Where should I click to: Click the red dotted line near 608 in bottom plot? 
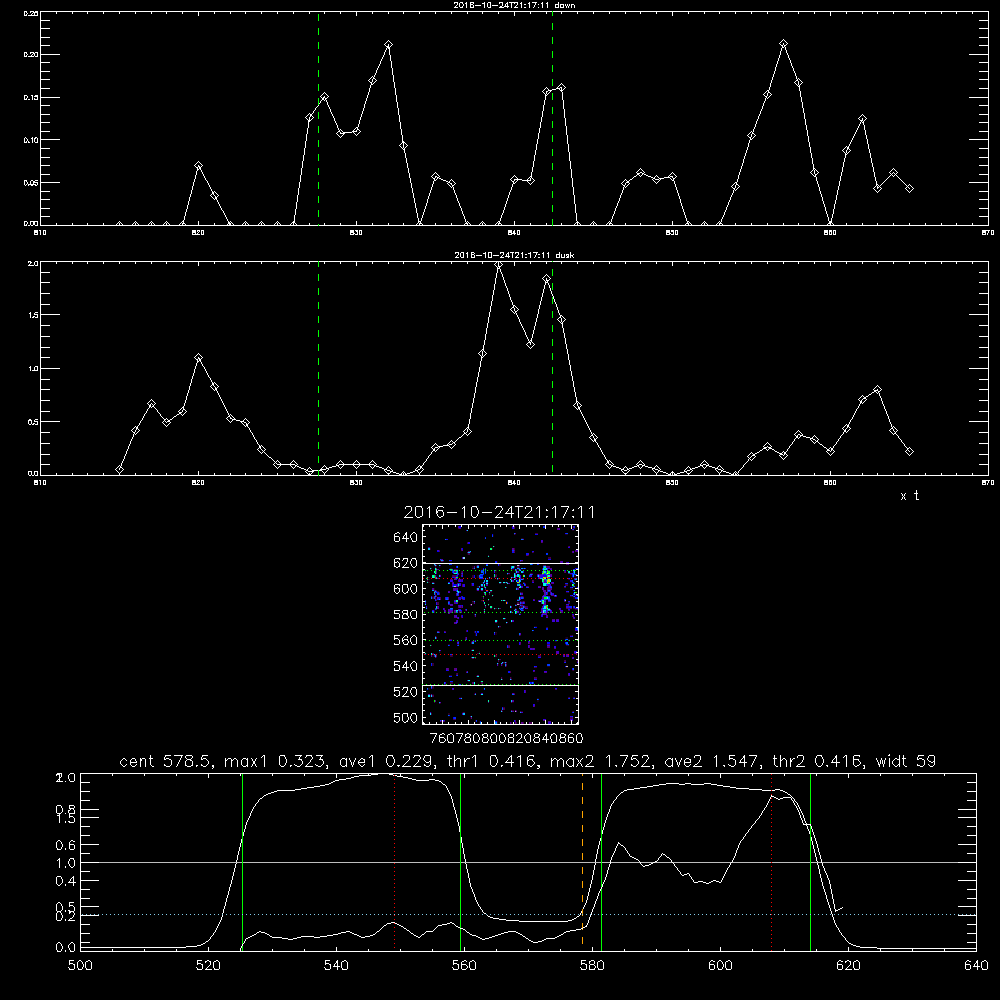click(x=772, y=861)
